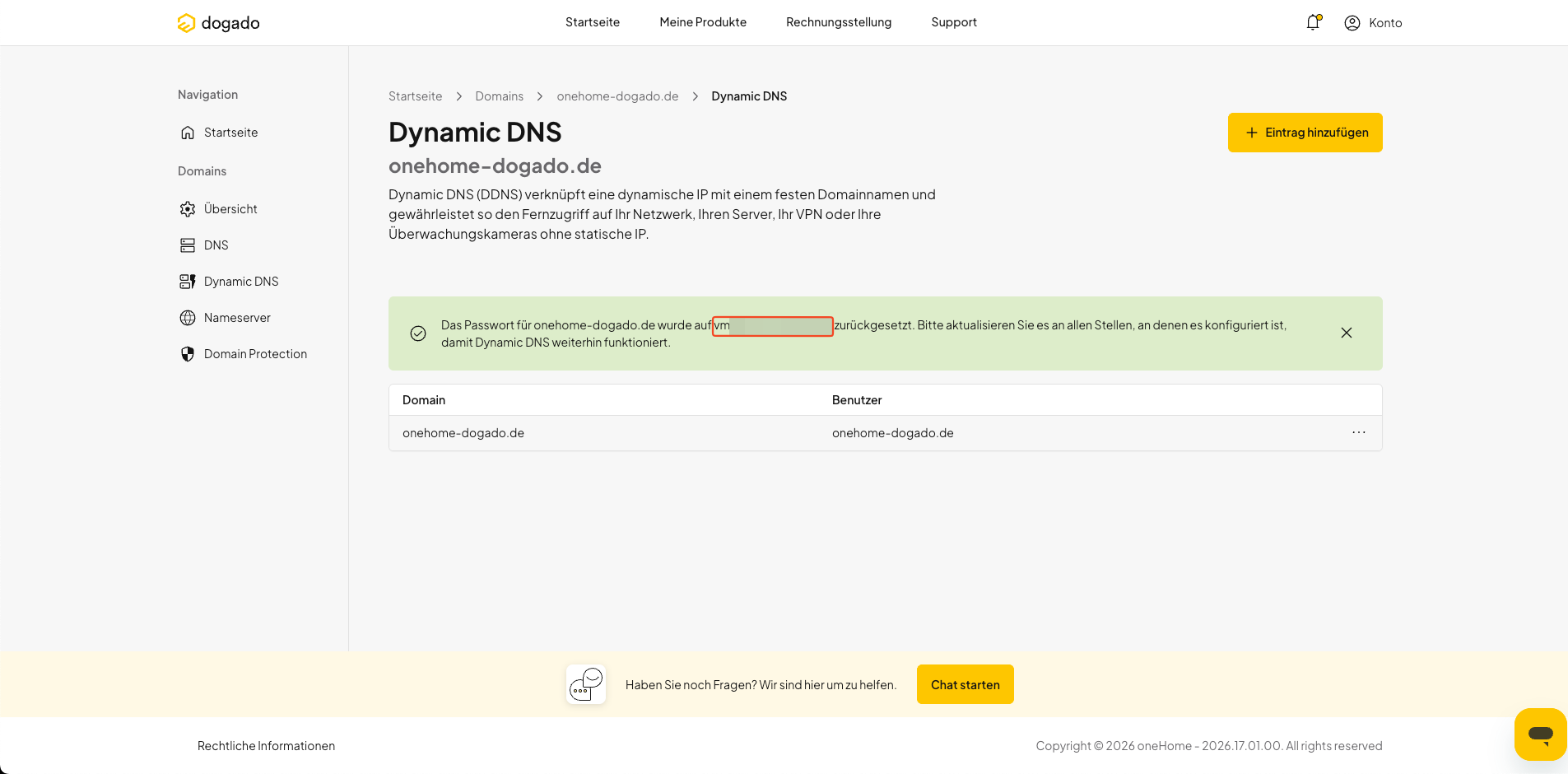Open Support menu

click(954, 22)
